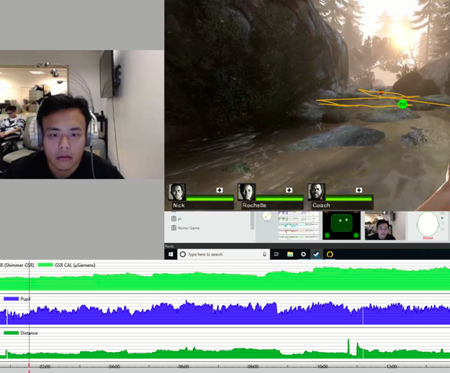Click the green gaze fixation marker
Screen dimensions: 450x373
pyautogui.click(x=402, y=104)
